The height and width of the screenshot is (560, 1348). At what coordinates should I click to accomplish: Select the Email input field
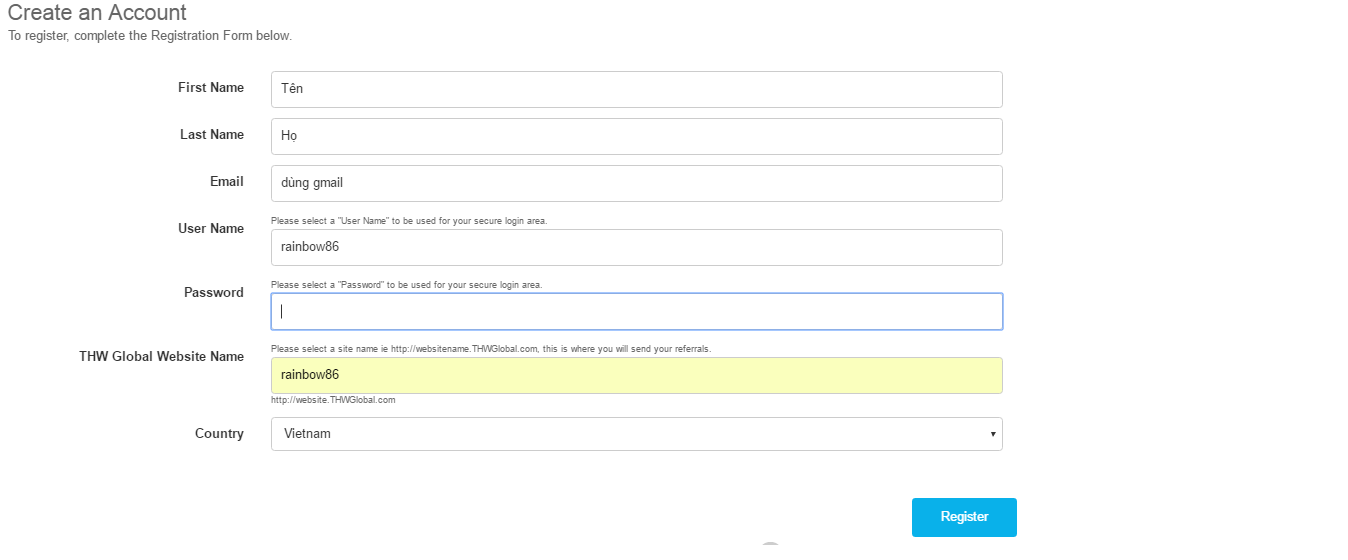point(636,183)
